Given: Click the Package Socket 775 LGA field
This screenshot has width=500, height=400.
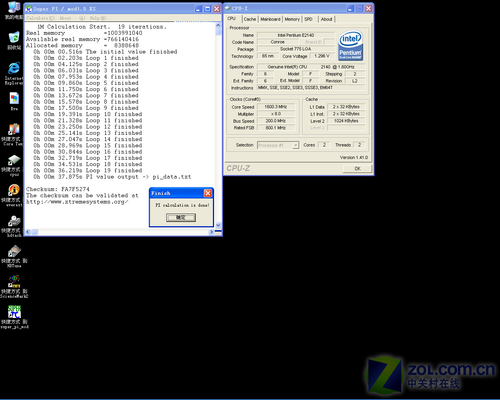Looking at the screenshot, I should click(296, 49).
